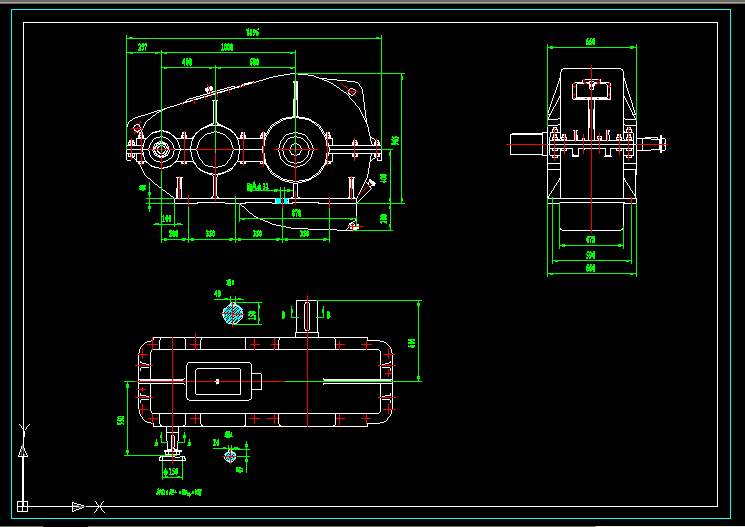745x527 pixels.
Task: Select the middle bearing circle in front view
Action: tap(215, 149)
